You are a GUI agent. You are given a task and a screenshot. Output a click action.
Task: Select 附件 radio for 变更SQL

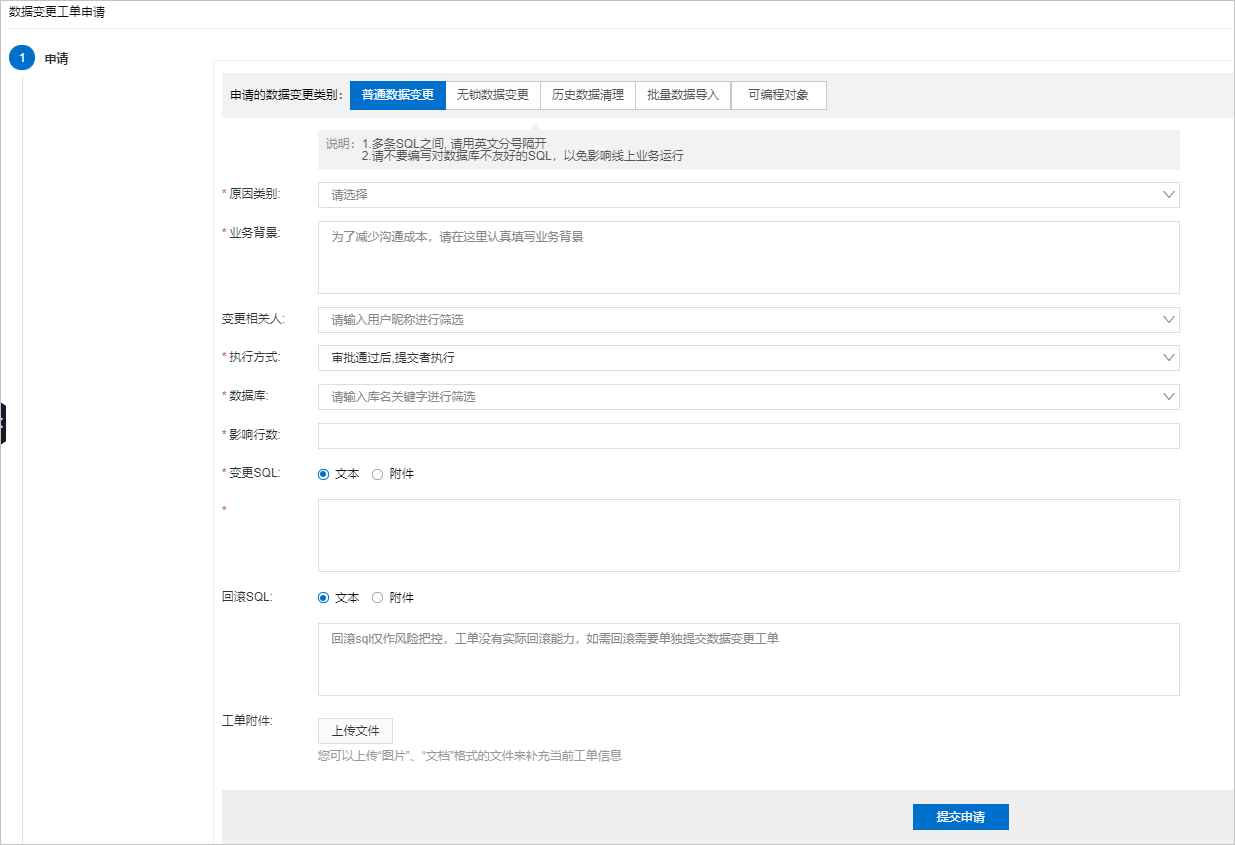377,474
